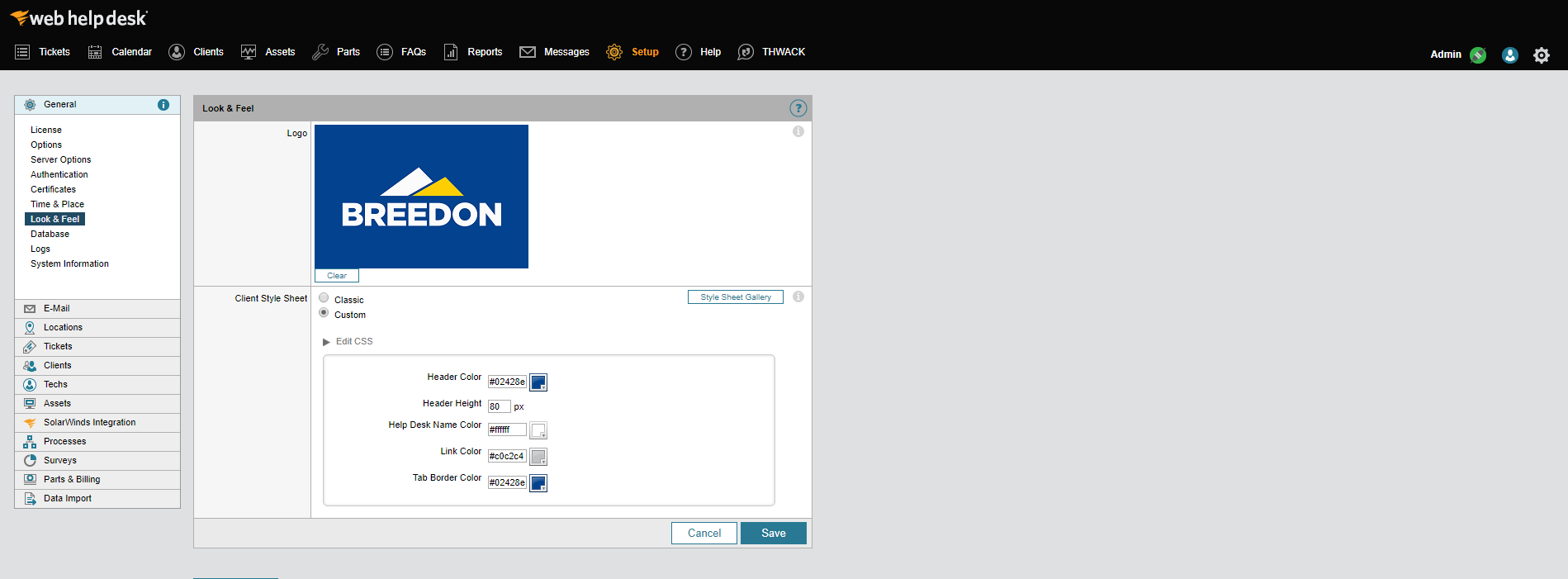Open the License settings page

[46, 130]
